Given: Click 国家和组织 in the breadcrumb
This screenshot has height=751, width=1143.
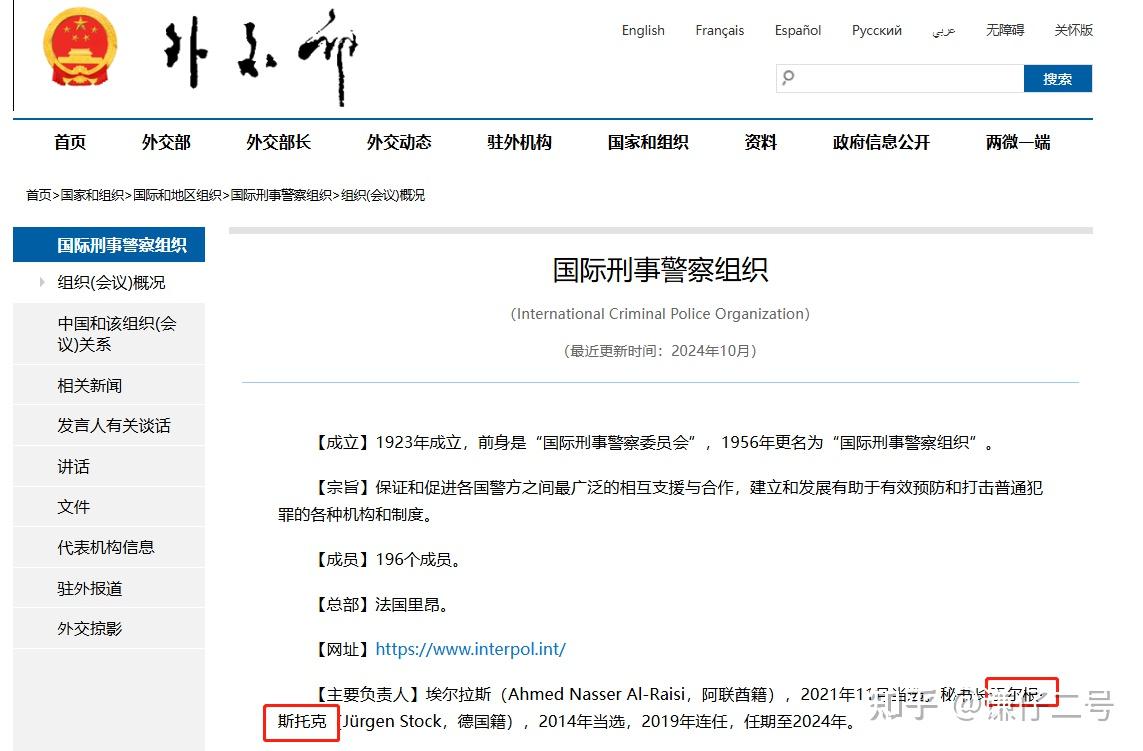Looking at the screenshot, I should point(92,195).
